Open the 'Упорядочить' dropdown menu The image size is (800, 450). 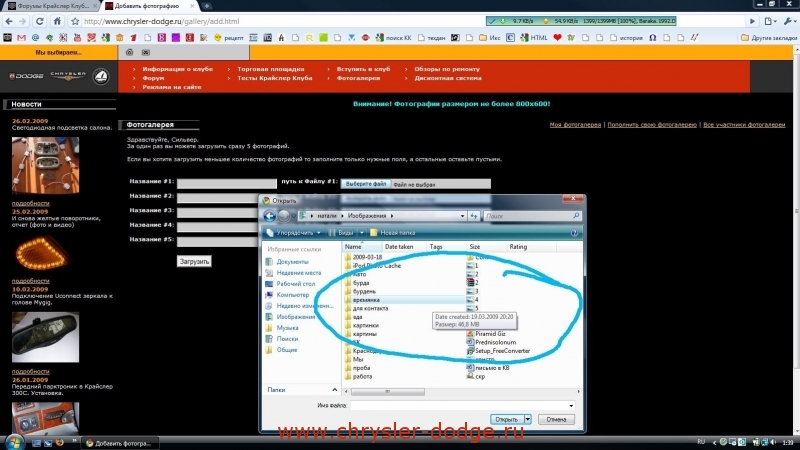(293, 233)
